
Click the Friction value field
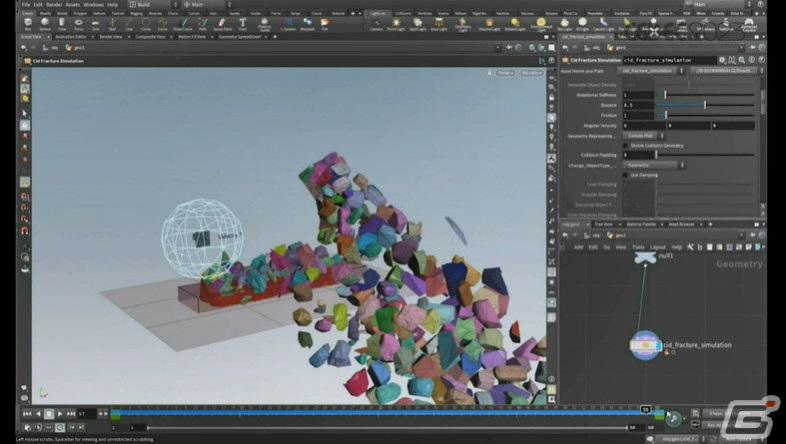point(638,115)
